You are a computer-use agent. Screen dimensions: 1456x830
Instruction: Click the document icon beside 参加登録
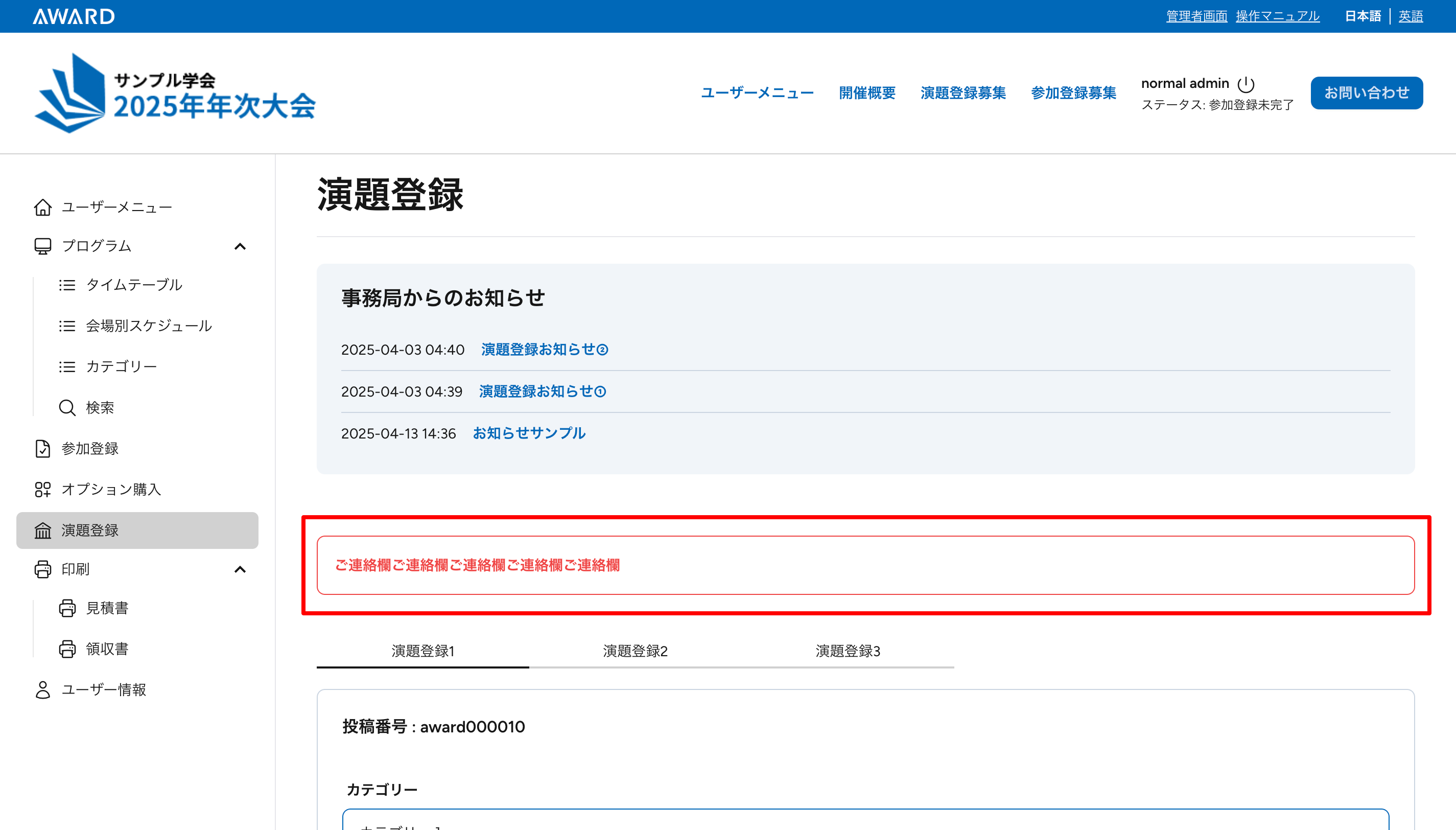(43, 449)
